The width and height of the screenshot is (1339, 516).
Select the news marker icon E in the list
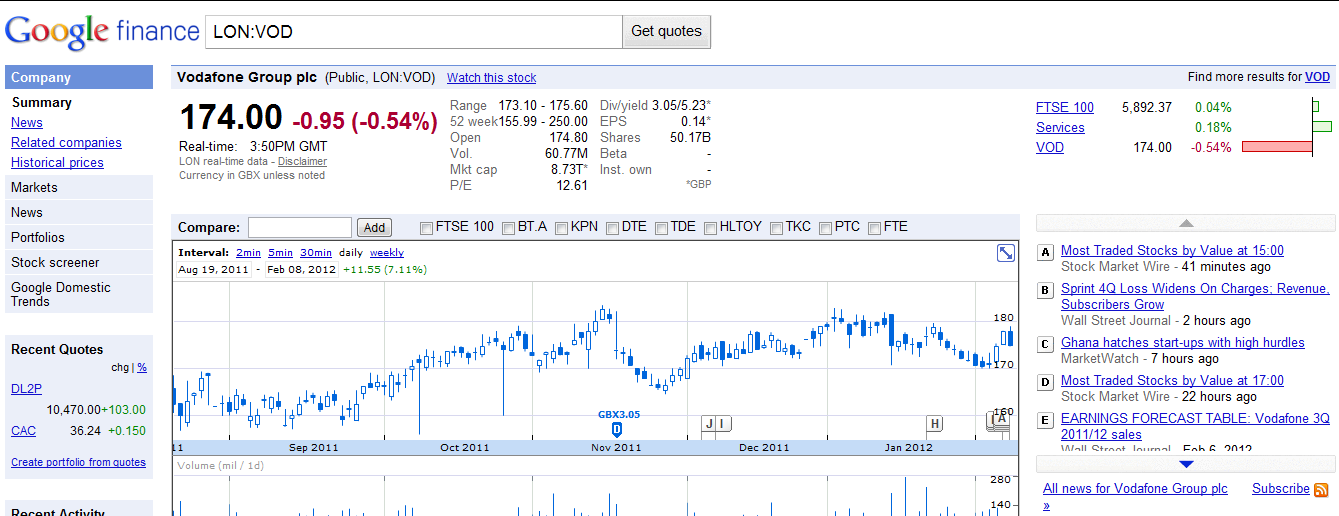[x=1046, y=420]
